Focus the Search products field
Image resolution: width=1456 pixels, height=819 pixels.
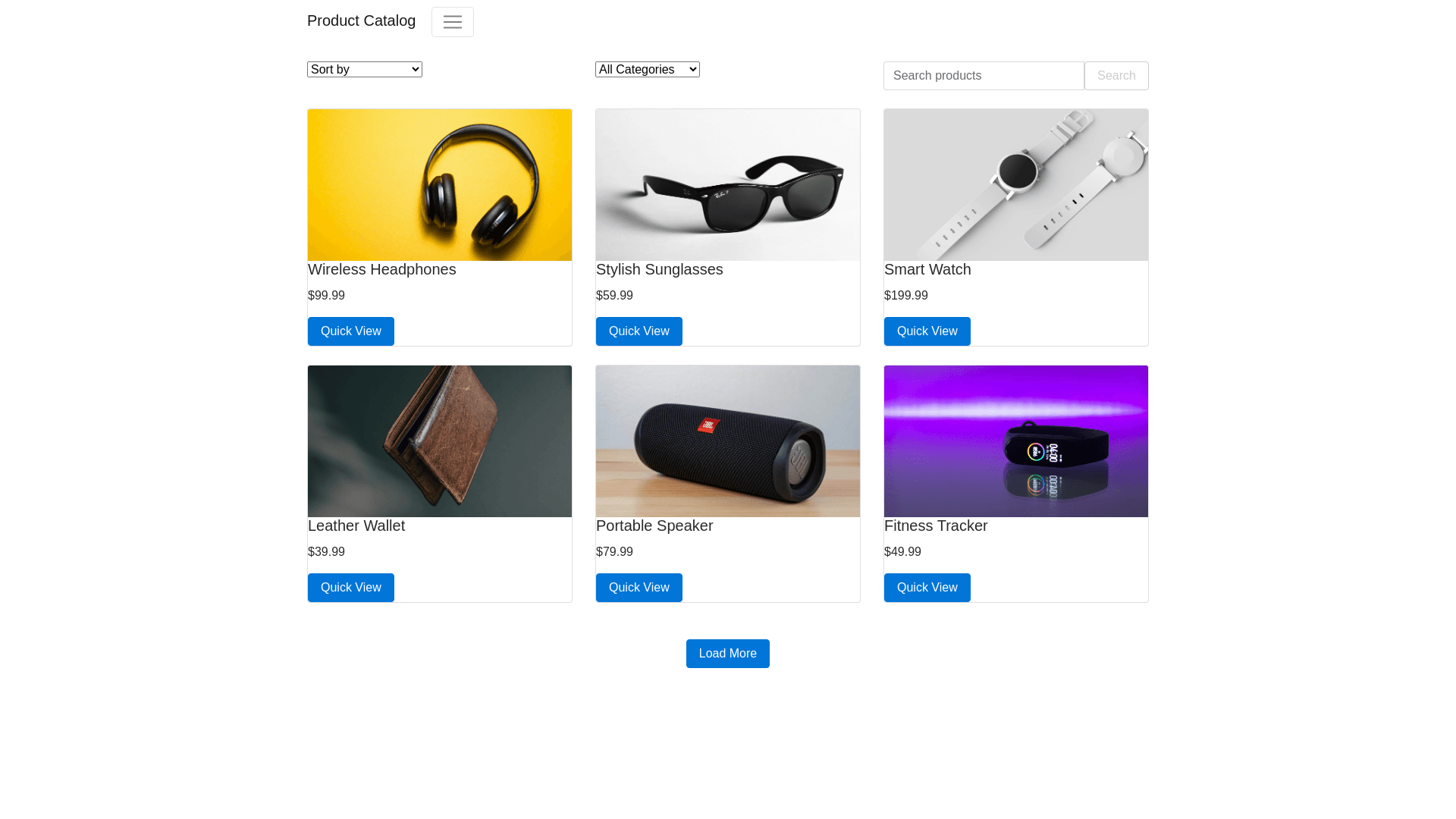tap(984, 76)
